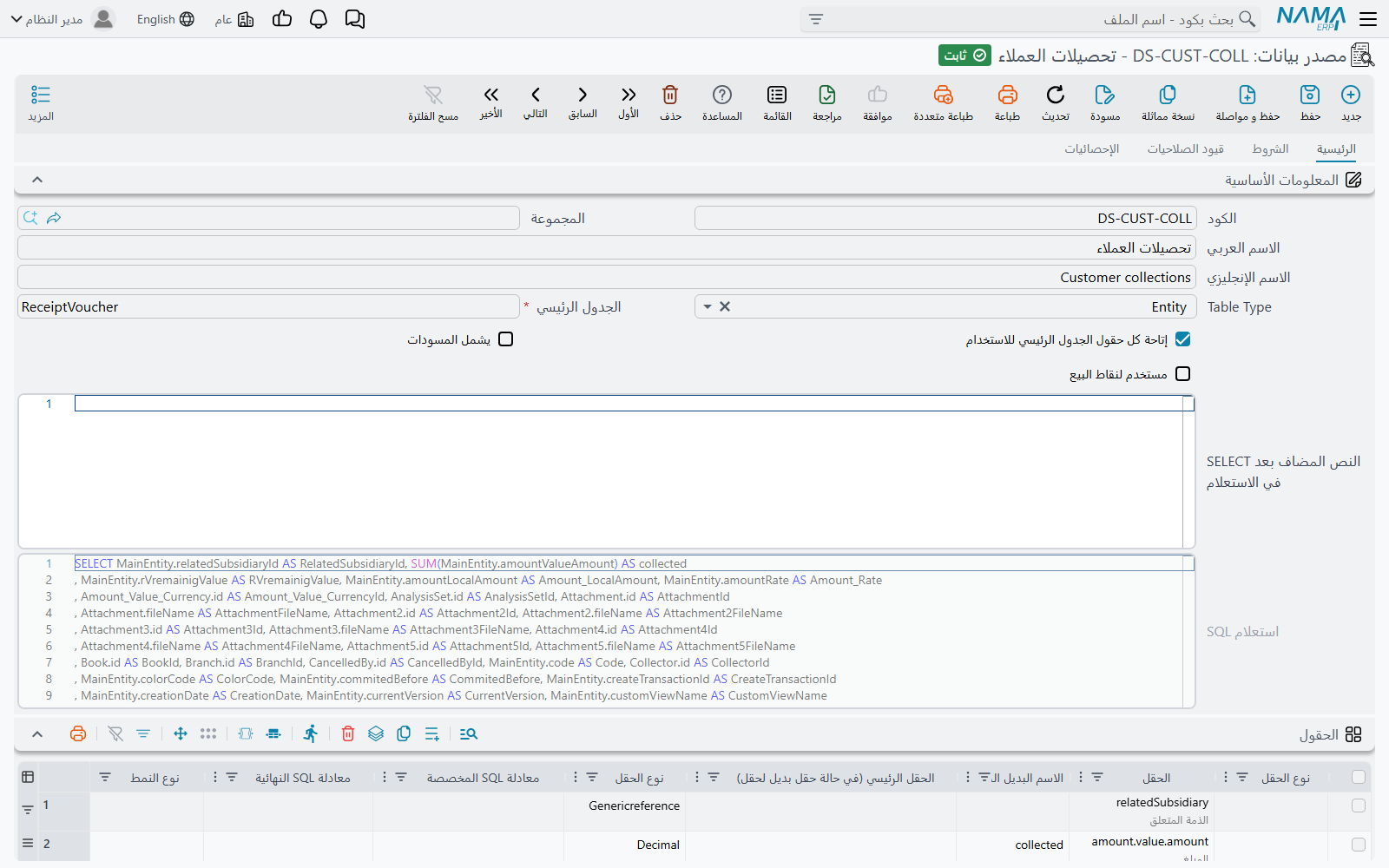This screenshot has height=868, width=1389.
Task: Switch to الرئيسية tab
Action: point(1336,149)
